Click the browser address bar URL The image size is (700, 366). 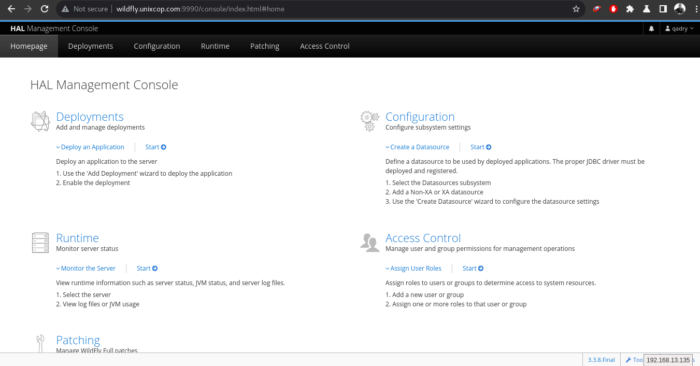pos(200,9)
